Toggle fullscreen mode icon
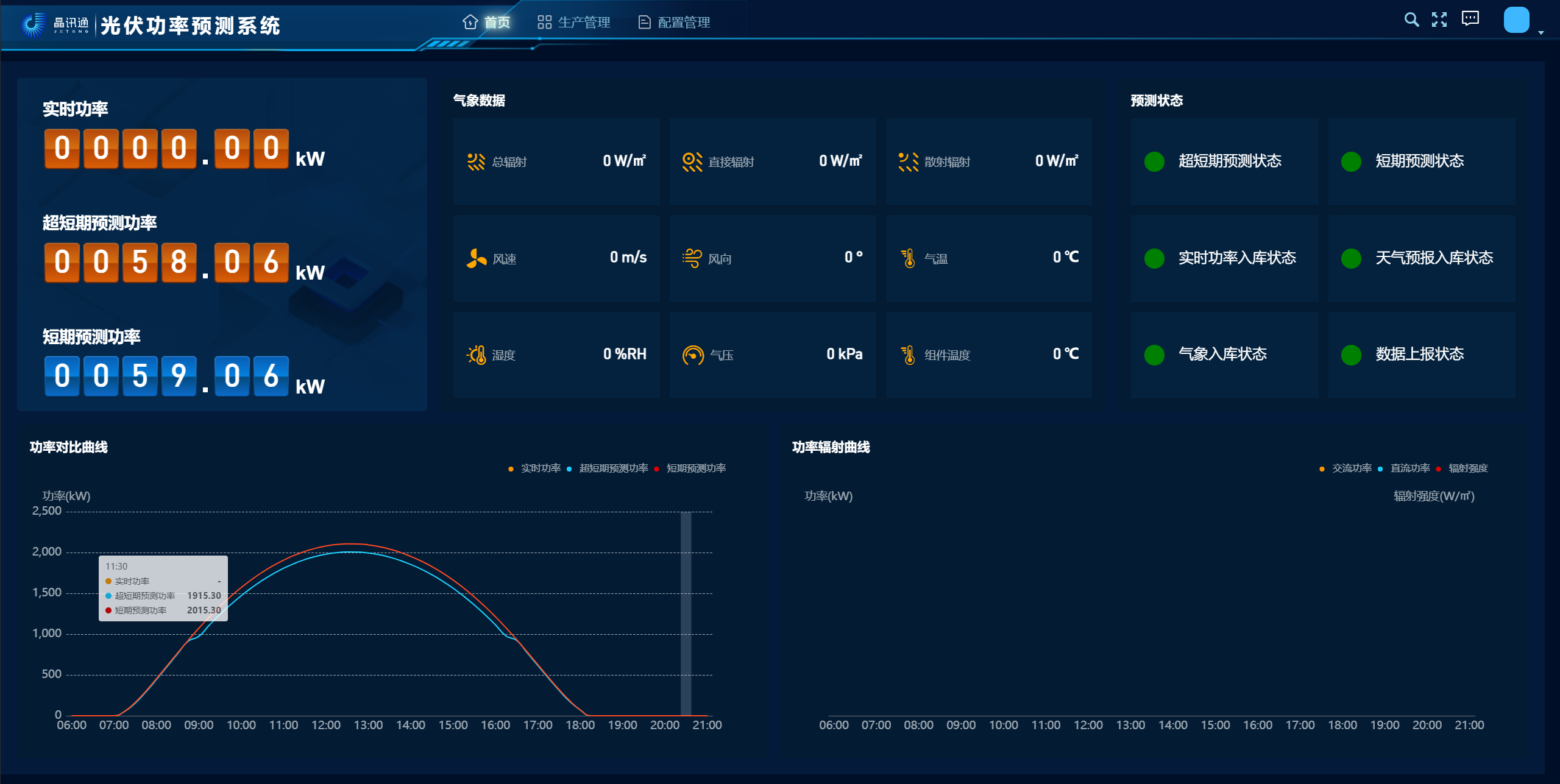Image resolution: width=1560 pixels, height=784 pixels. pos(1439,19)
